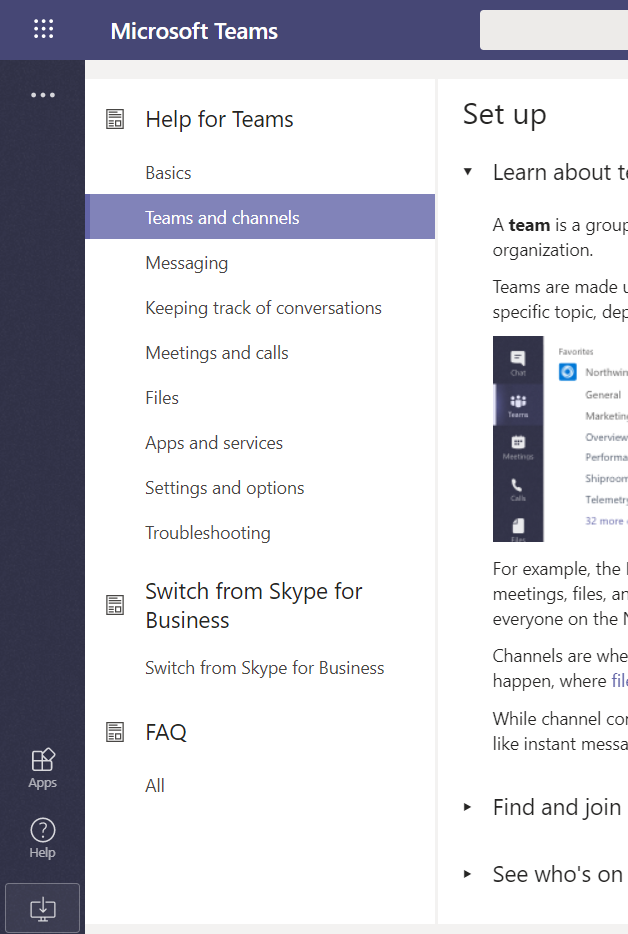
Task: Collapse the Learn about teams section
Action: [467, 172]
